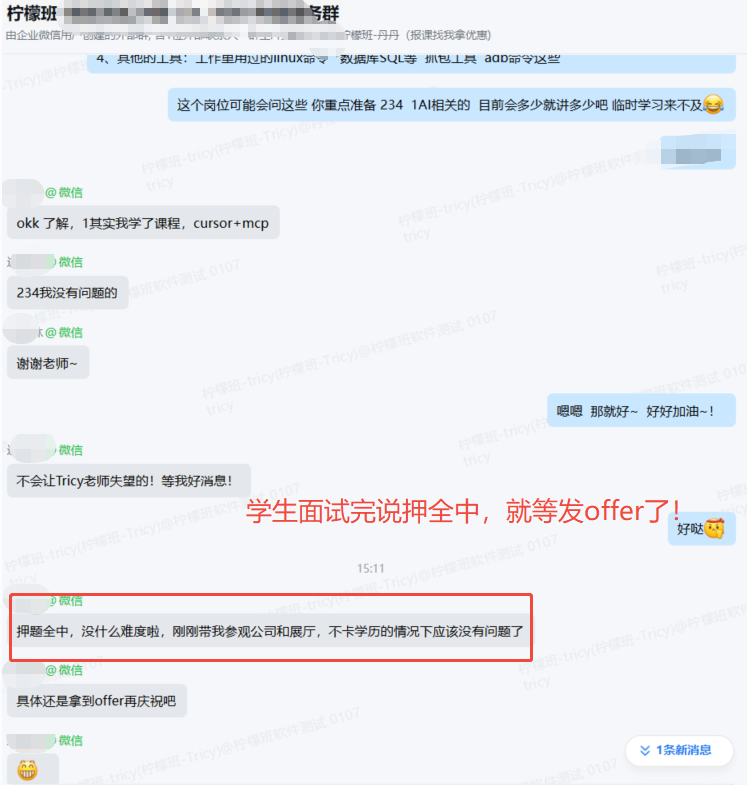747x785 pixels.
Task: Select message 'okk 了解, 1其实我学了课程, cursor+mcp'
Action: pyautogui.click(x=143, y=223)
